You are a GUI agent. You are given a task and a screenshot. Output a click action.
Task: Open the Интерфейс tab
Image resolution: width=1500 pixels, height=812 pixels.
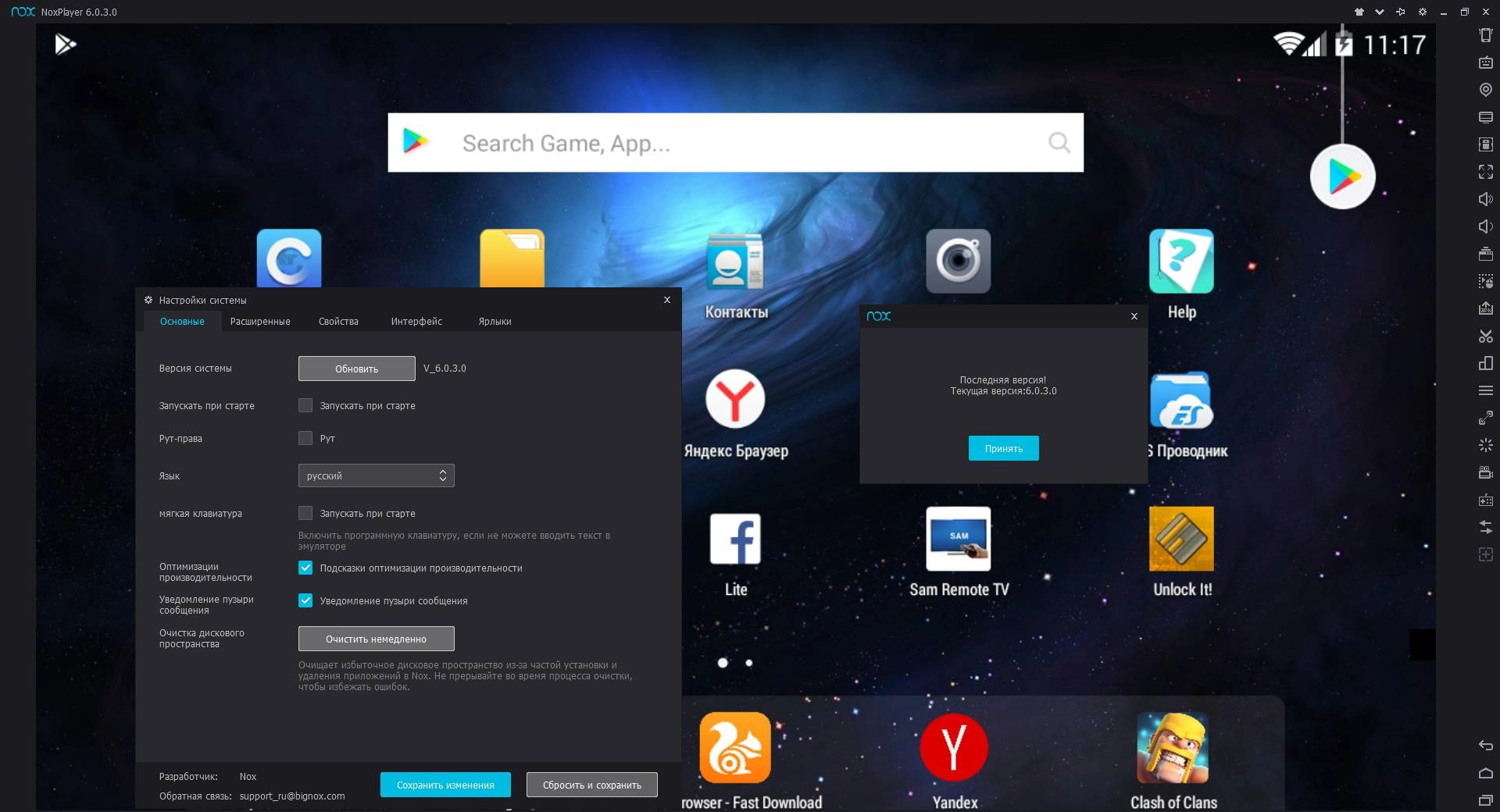pos(416,321)
